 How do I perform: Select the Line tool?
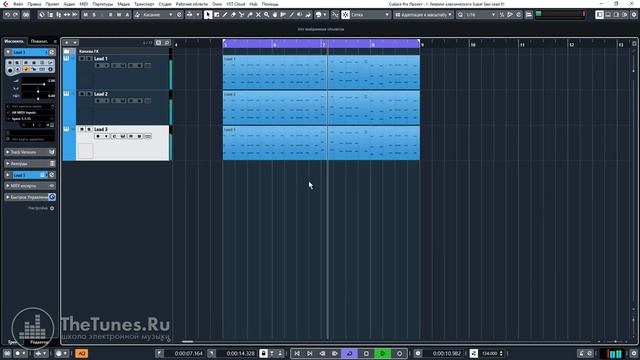coord(291,15)
